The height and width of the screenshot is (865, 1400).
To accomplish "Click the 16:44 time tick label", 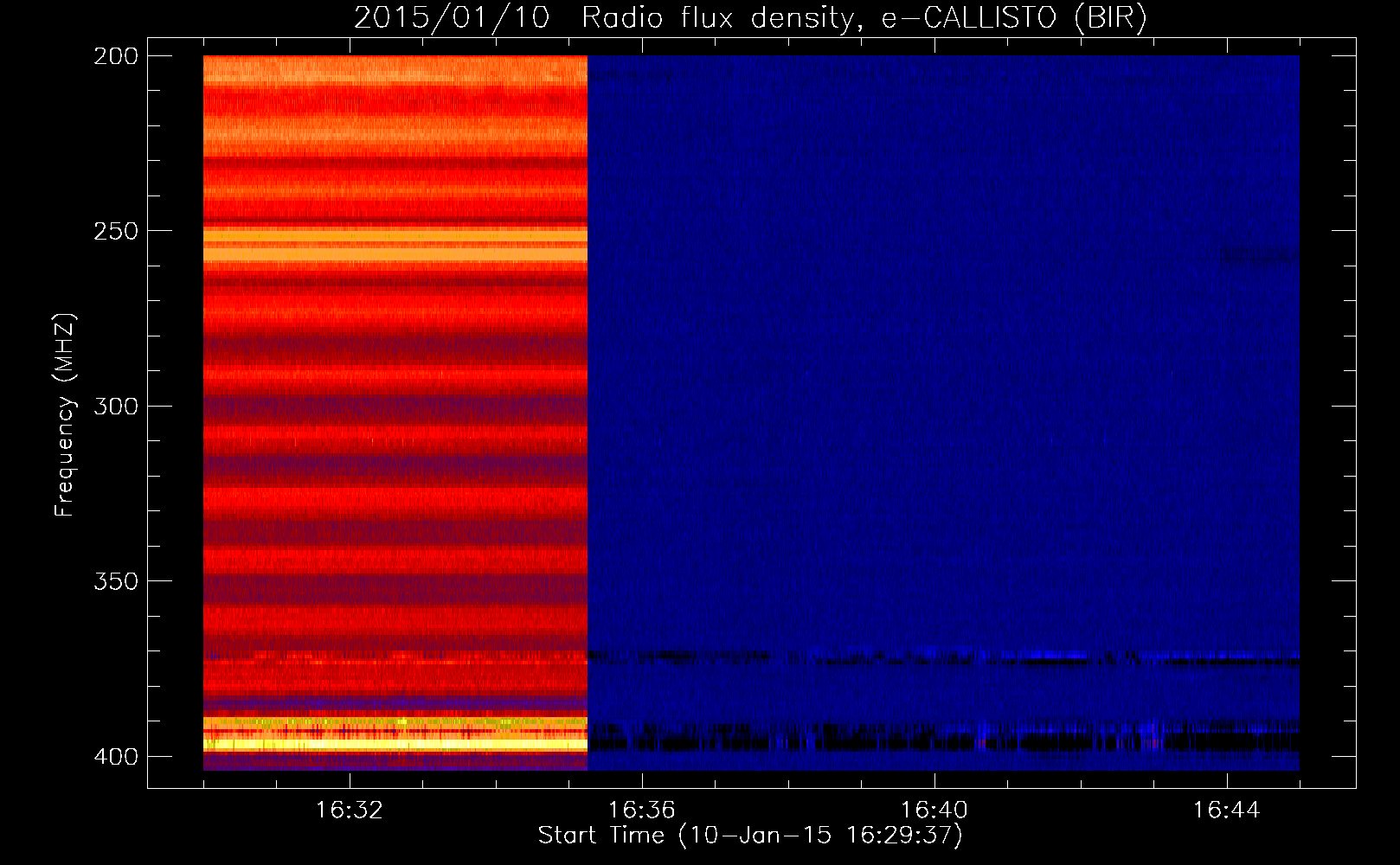I will click(1227, 810).
